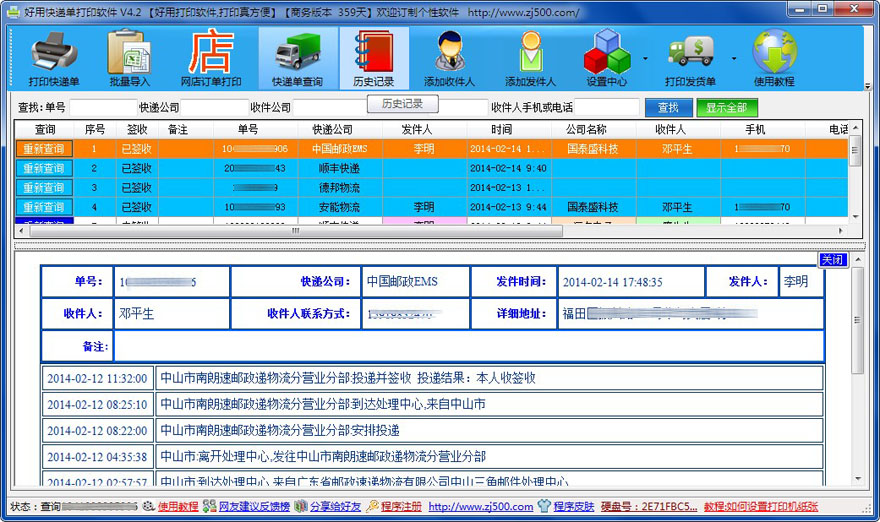Open the 程序注册 link
Viewport: 880px width, 522px height.
(401, 506)
